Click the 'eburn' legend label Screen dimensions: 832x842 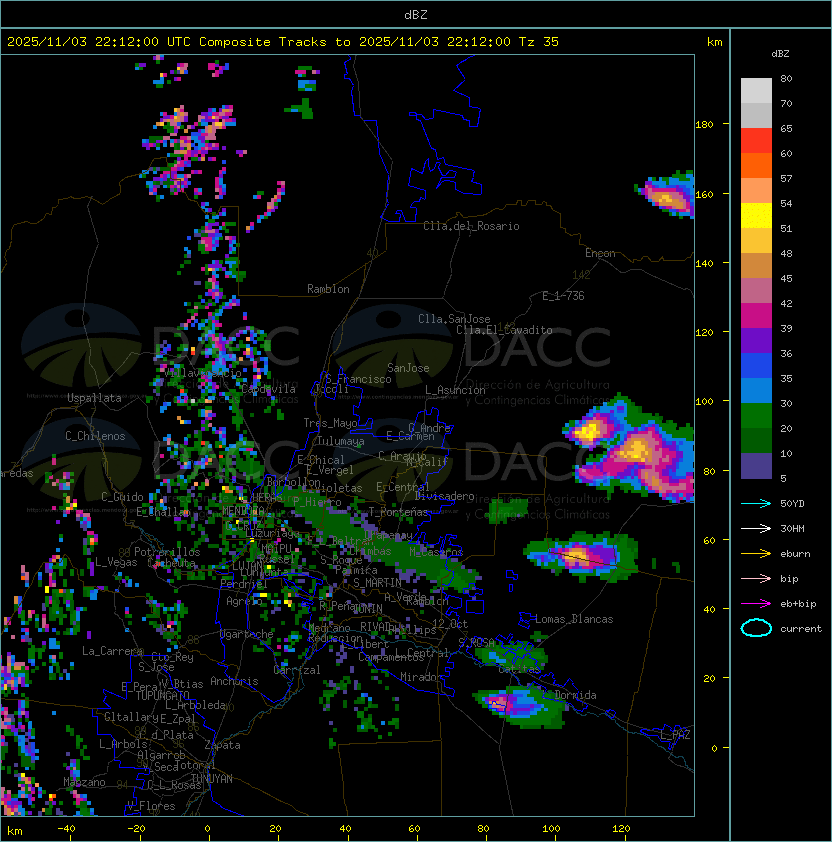(795, 554)
